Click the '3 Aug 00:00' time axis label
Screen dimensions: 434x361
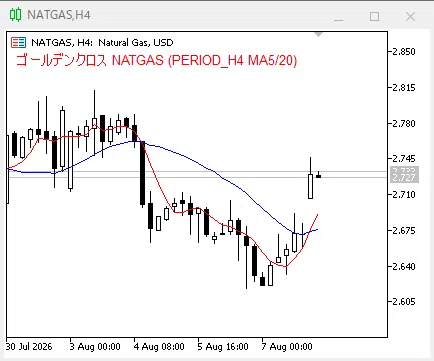click(95, 347)
